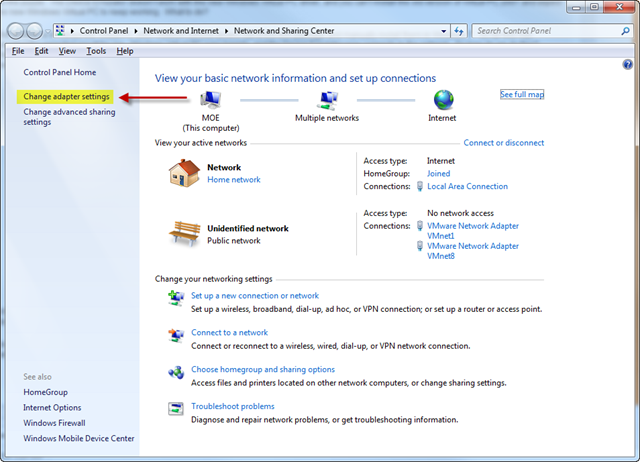Image resolution: width=640 pixels, height=462 pixels.
Task: Open the View menu
Action: [67, 50]
